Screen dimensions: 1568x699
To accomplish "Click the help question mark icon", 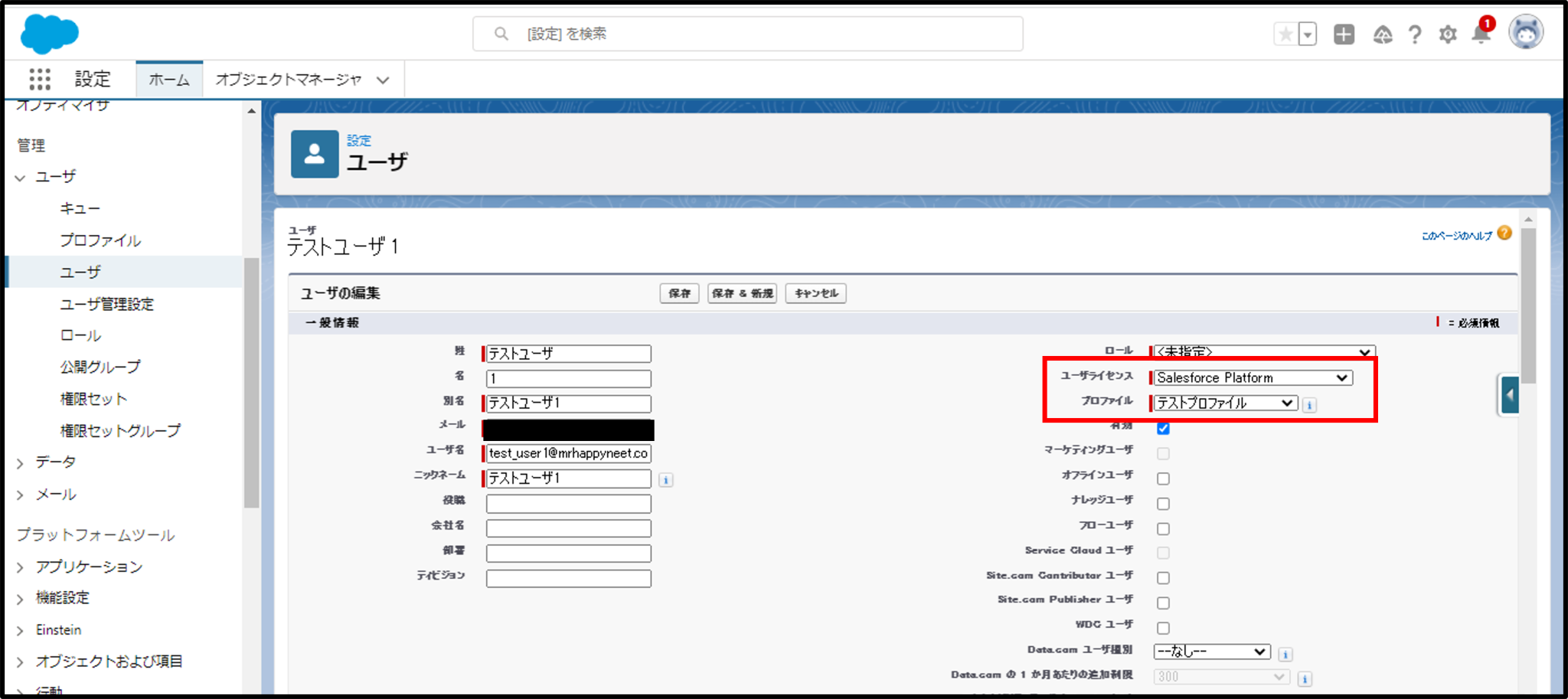I will pos(1414,34).
